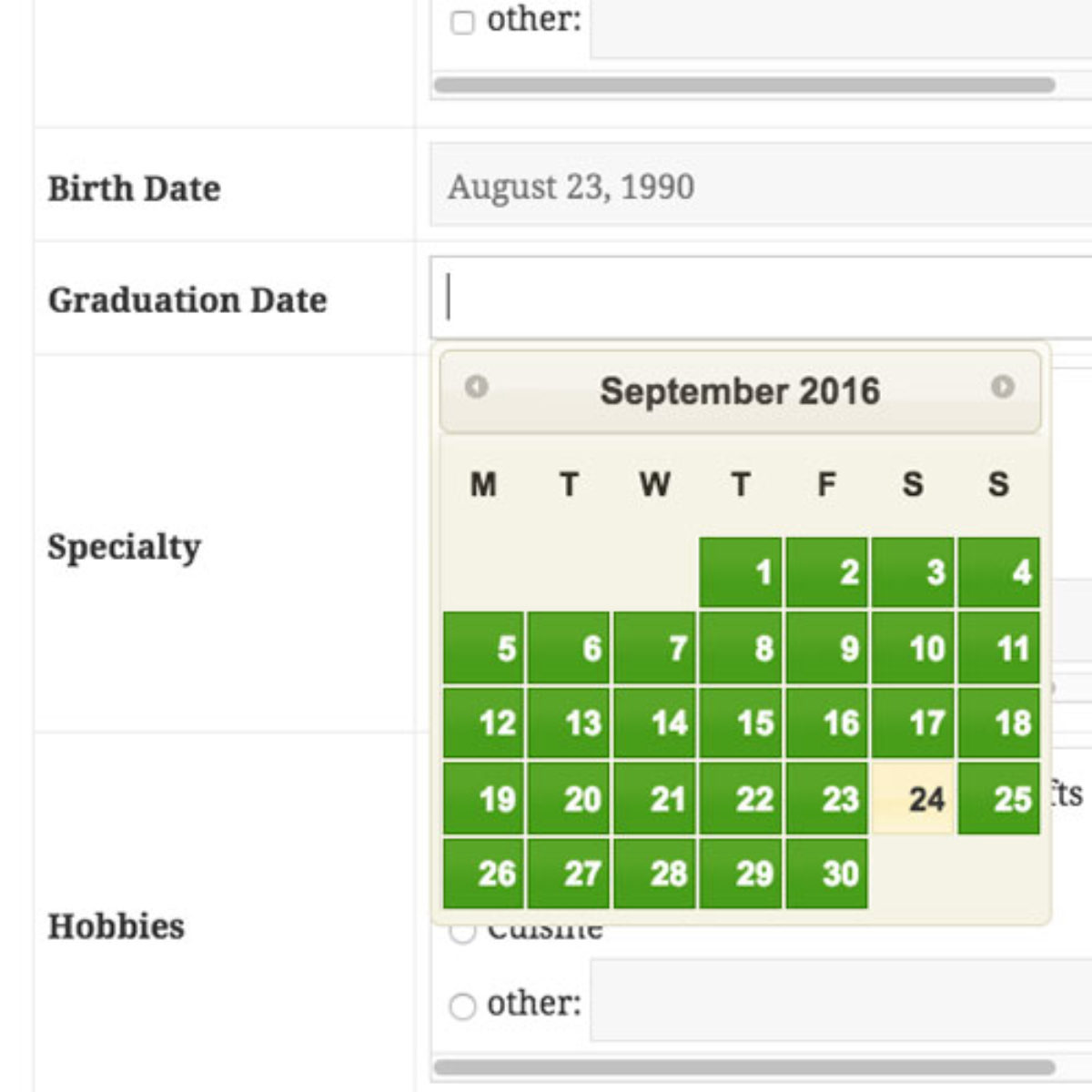Choose September 20 as graduation date

[569, 799]
